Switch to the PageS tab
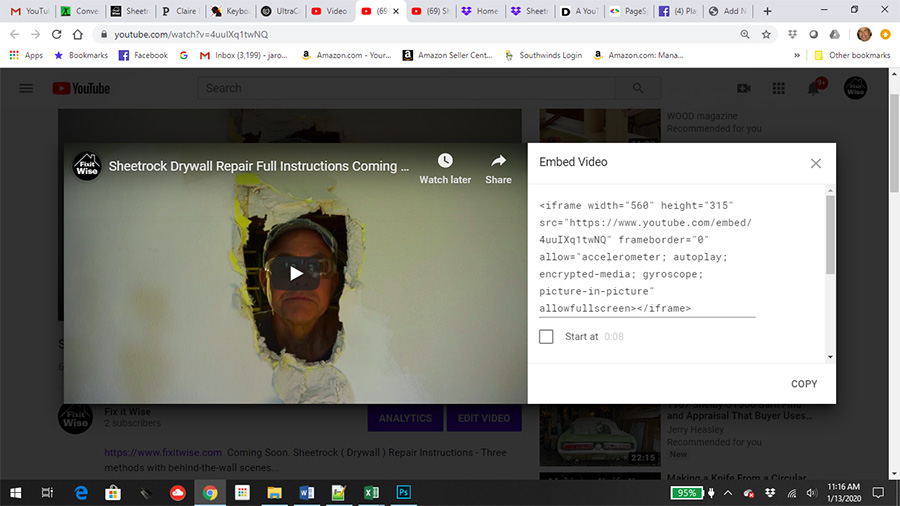The width and height of the screenshot is (900, 506). point(630,11)
